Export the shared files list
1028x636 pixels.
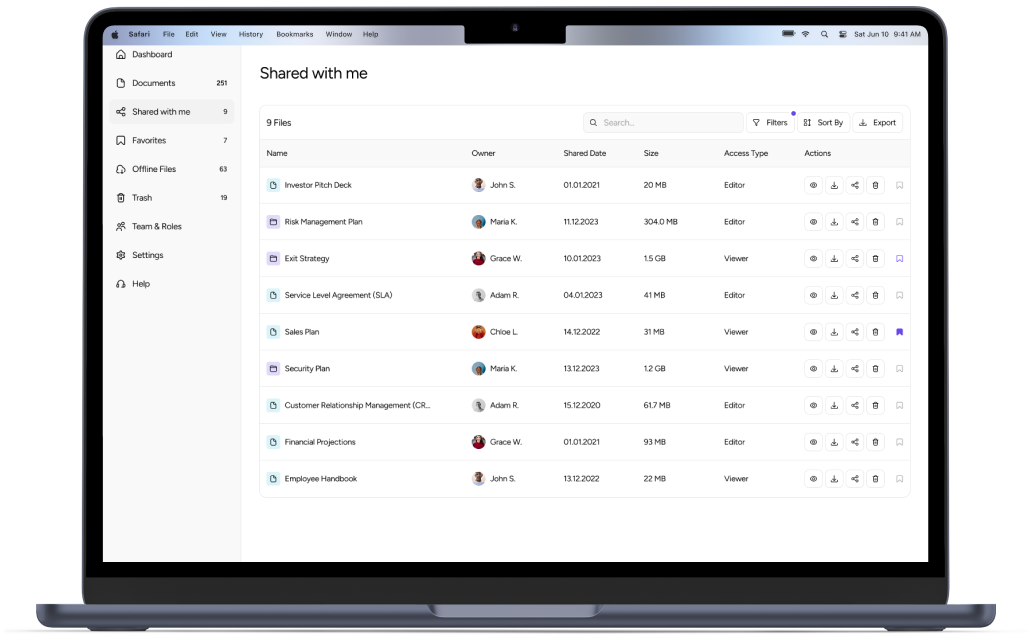(877, 123)
